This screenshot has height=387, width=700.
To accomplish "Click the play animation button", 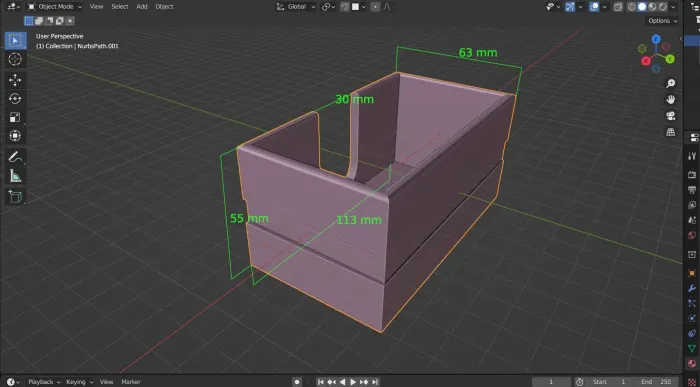I will point(353,382).
